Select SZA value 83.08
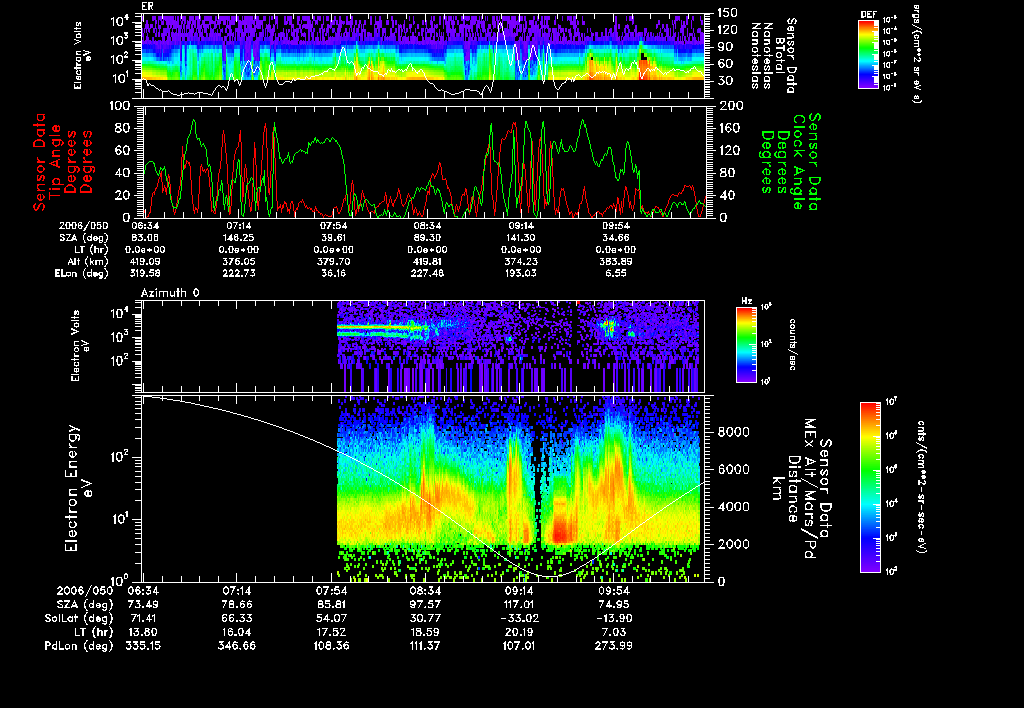The height and width of the screenshot is (708, 1024). coord(146,238)
